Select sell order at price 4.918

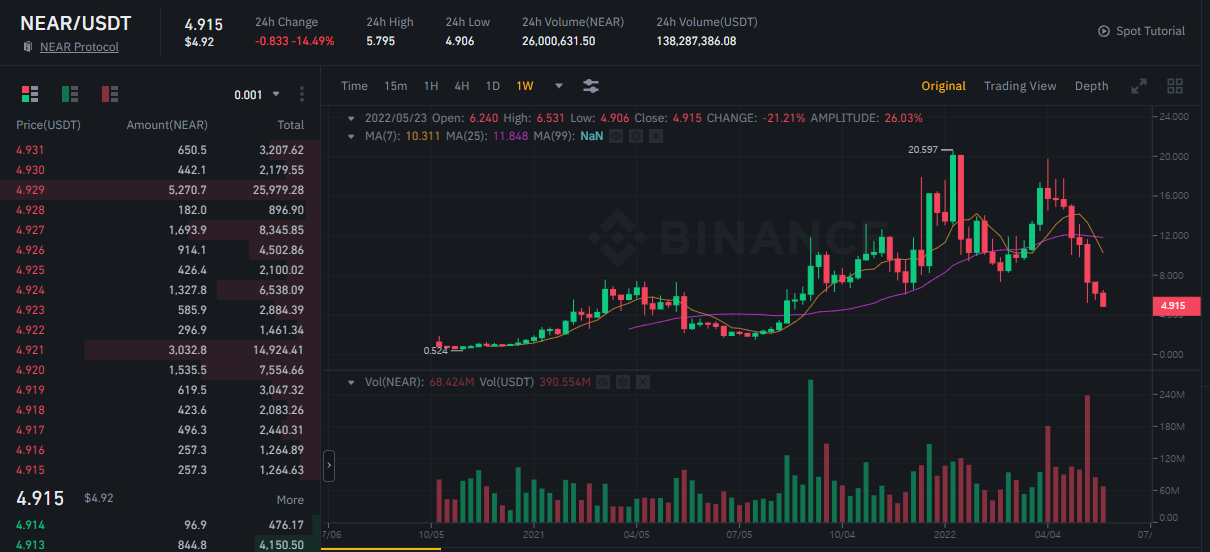[x=160, y=410]
